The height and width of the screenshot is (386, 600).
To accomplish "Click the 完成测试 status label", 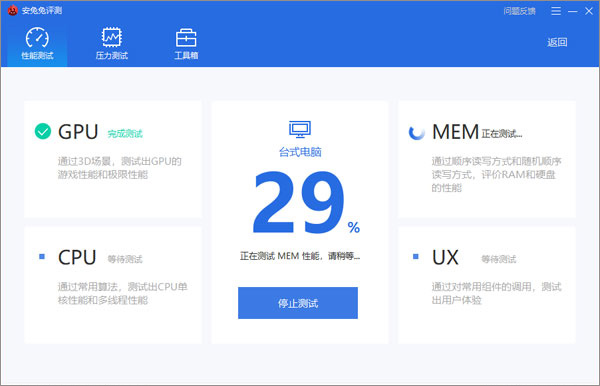I will pos(125,134).
